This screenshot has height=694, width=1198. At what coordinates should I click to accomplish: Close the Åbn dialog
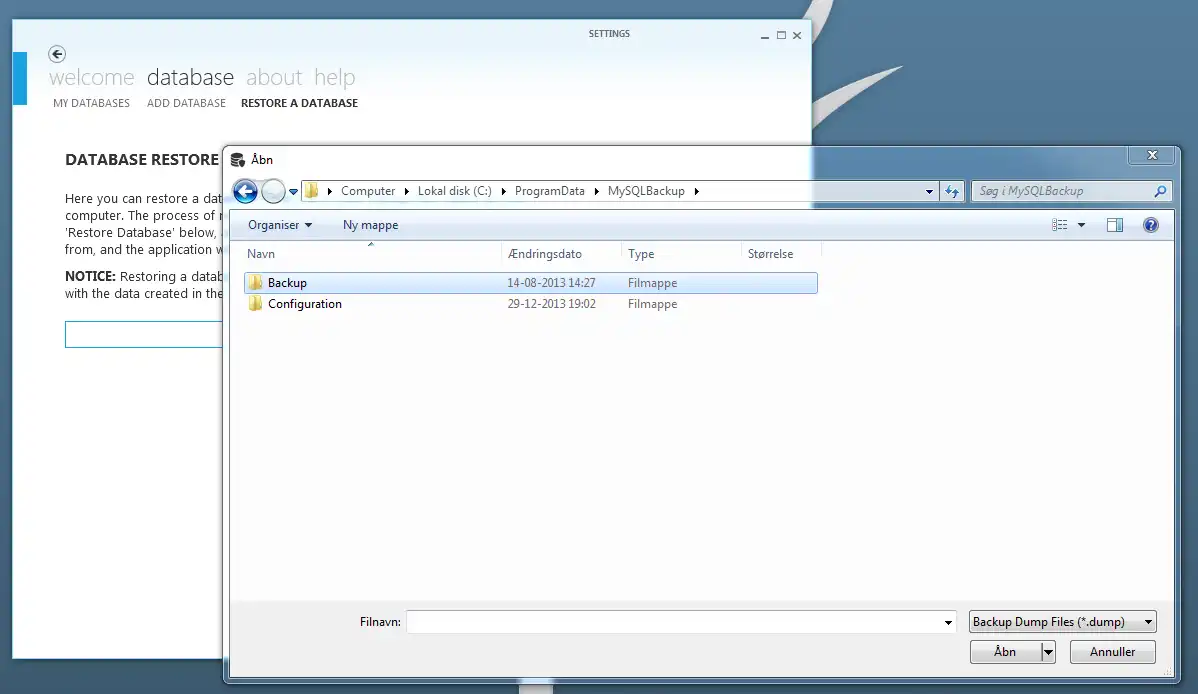tap(1152, 155)
